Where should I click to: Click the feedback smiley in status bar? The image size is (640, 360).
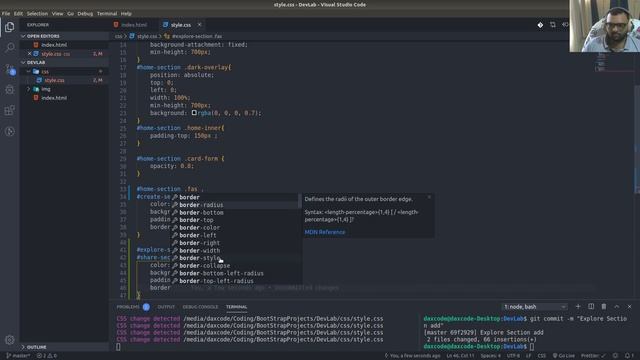(x=616, y=356)
